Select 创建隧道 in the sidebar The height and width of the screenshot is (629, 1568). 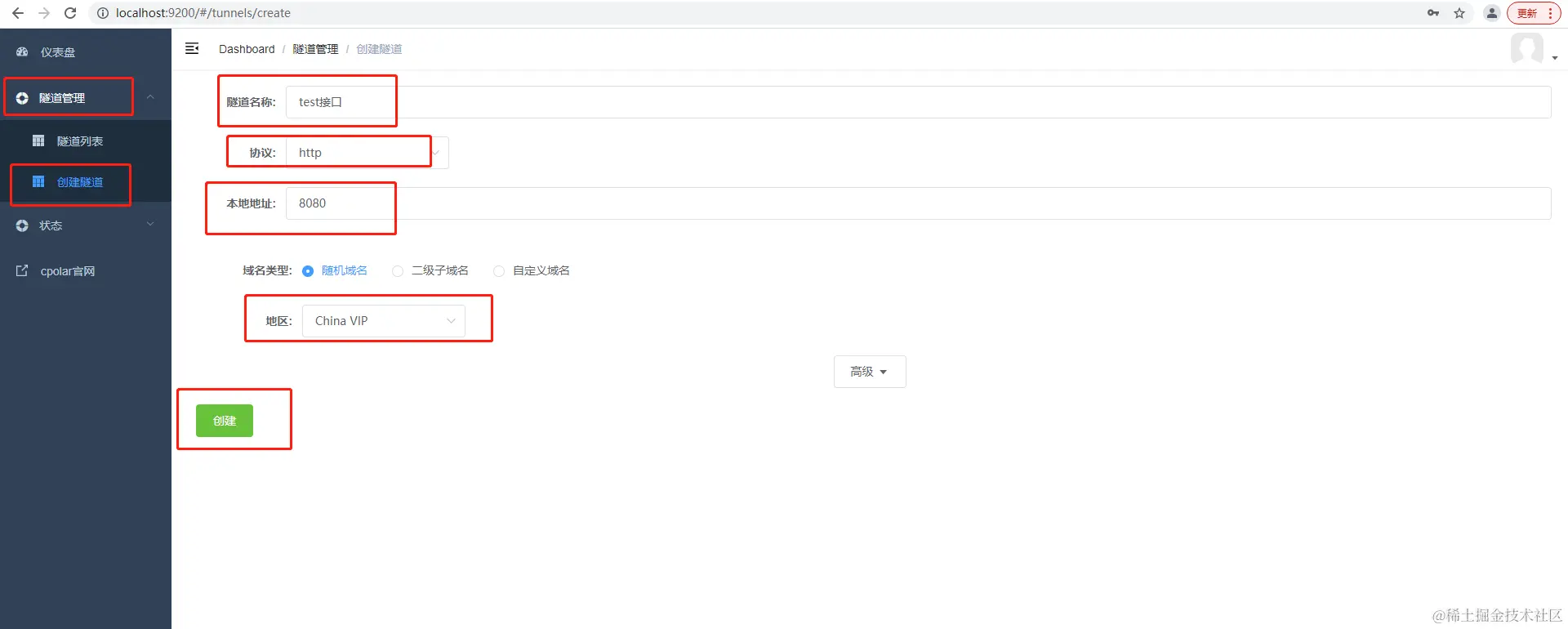86,182
